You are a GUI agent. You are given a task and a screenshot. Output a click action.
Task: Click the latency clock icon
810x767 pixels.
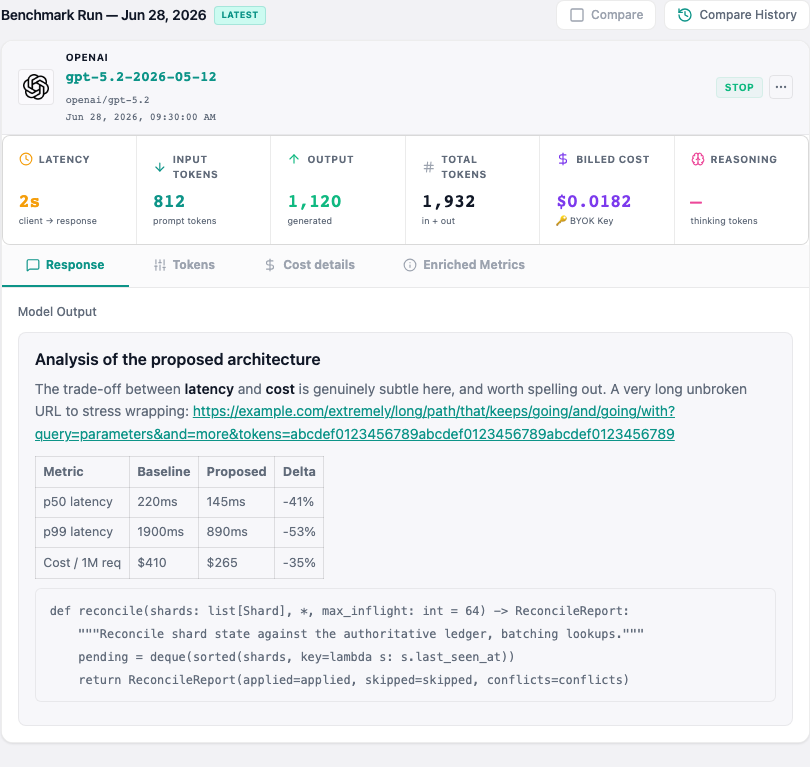click(x=26, y=159)
